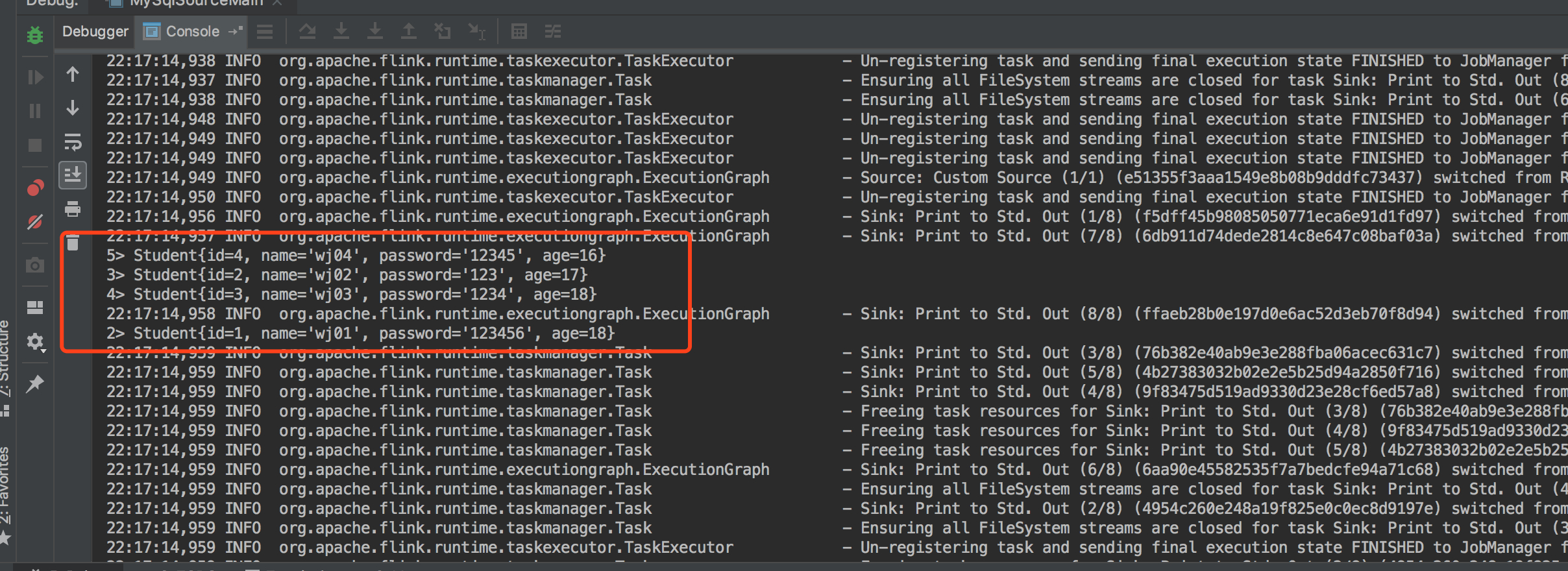1568x571 pixels.
Task: Toggle Scroll to End button
Action: (x=73, y=175)
